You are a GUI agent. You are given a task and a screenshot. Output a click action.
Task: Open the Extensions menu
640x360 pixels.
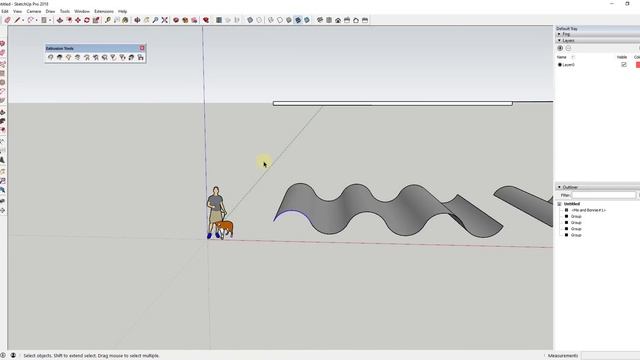point(104,11)
